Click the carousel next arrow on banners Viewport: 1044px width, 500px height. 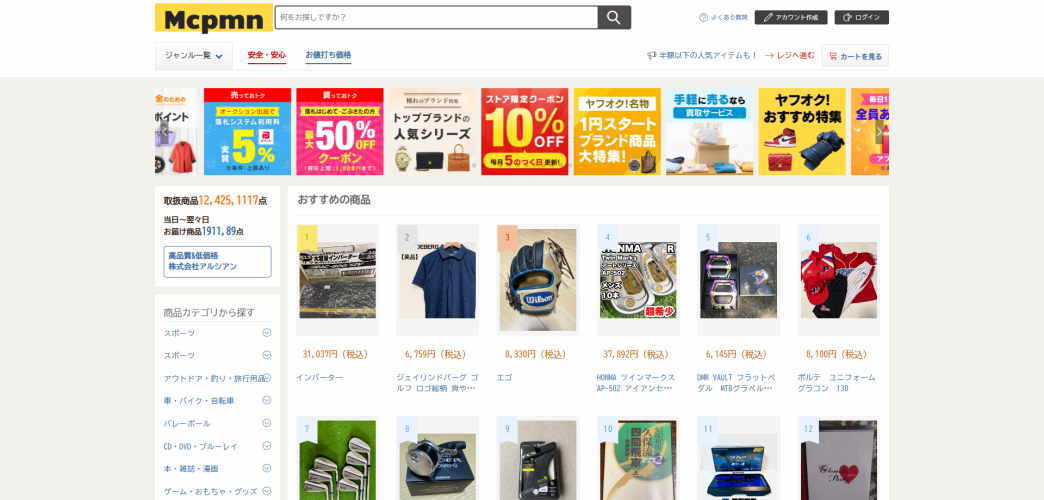pyautogui.click(x=880, y=131)
